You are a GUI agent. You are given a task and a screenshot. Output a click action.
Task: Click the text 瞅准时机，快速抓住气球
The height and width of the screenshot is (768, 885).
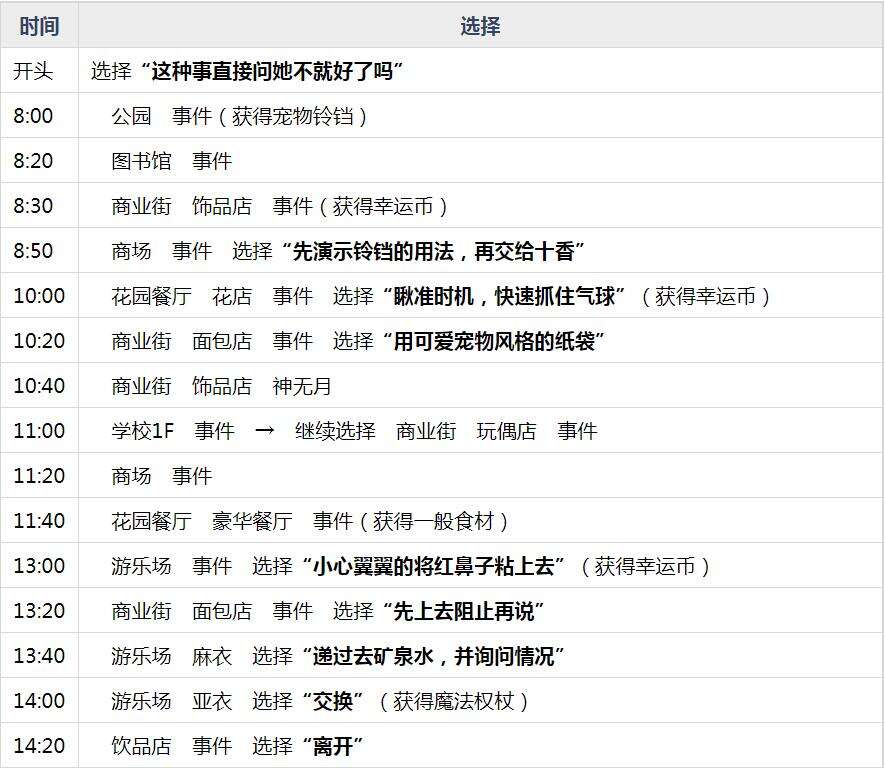[x=504, y=296]
